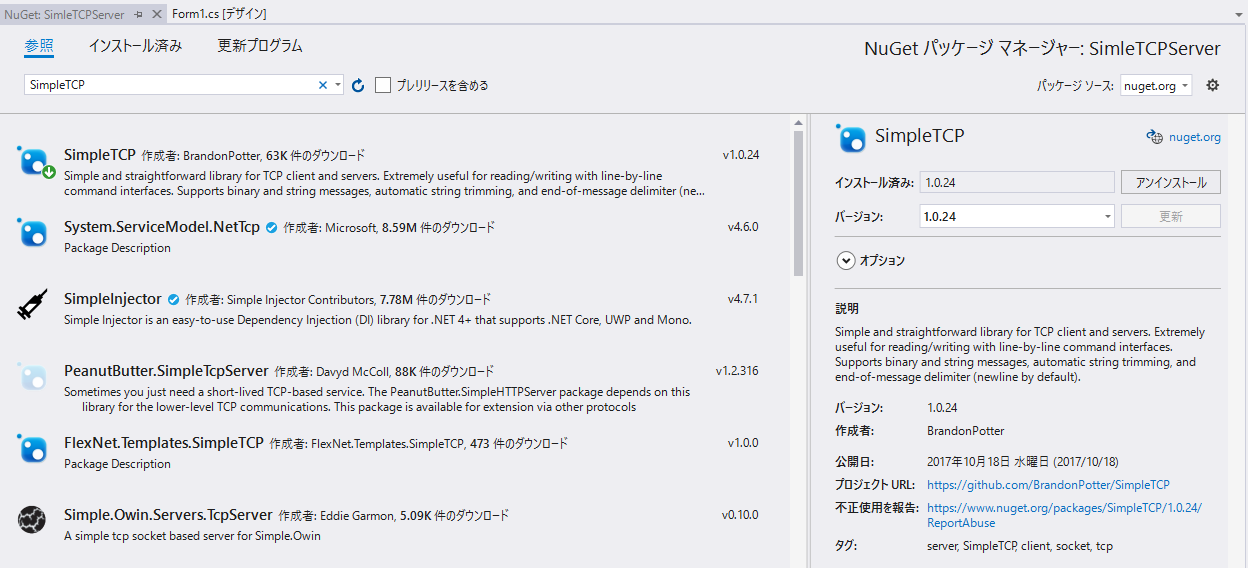The width and height of the screenshot is (1248, 568).
Task: Select the System.ServiceModel.NetTcp package title
Action: click(161, 227)
